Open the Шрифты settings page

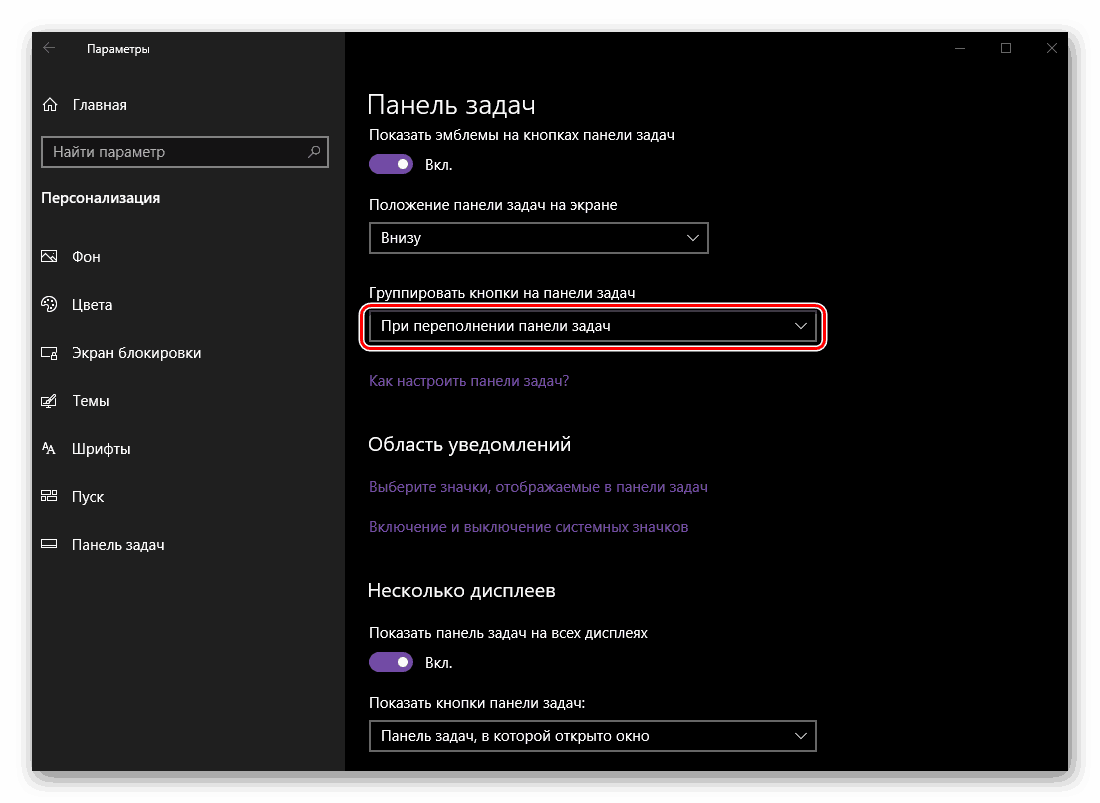coord(101,449)
